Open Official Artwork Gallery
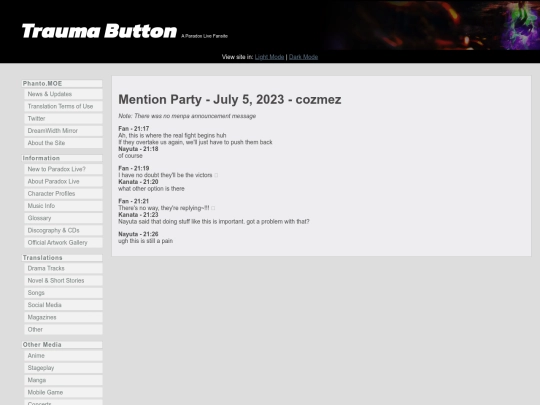The width and height of the screenshot is (540, 405). tap(63, 242)
